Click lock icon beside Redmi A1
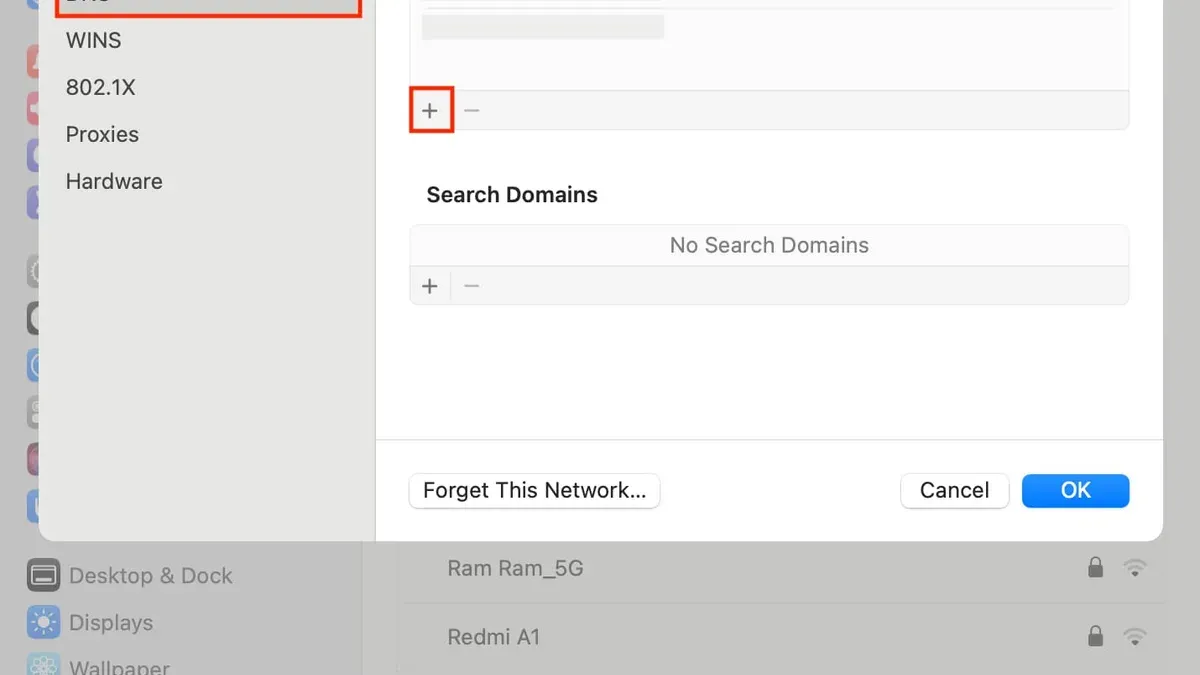Viewport: 1200px width, 675px height. pyautogui.click(x=1096, y=636)
